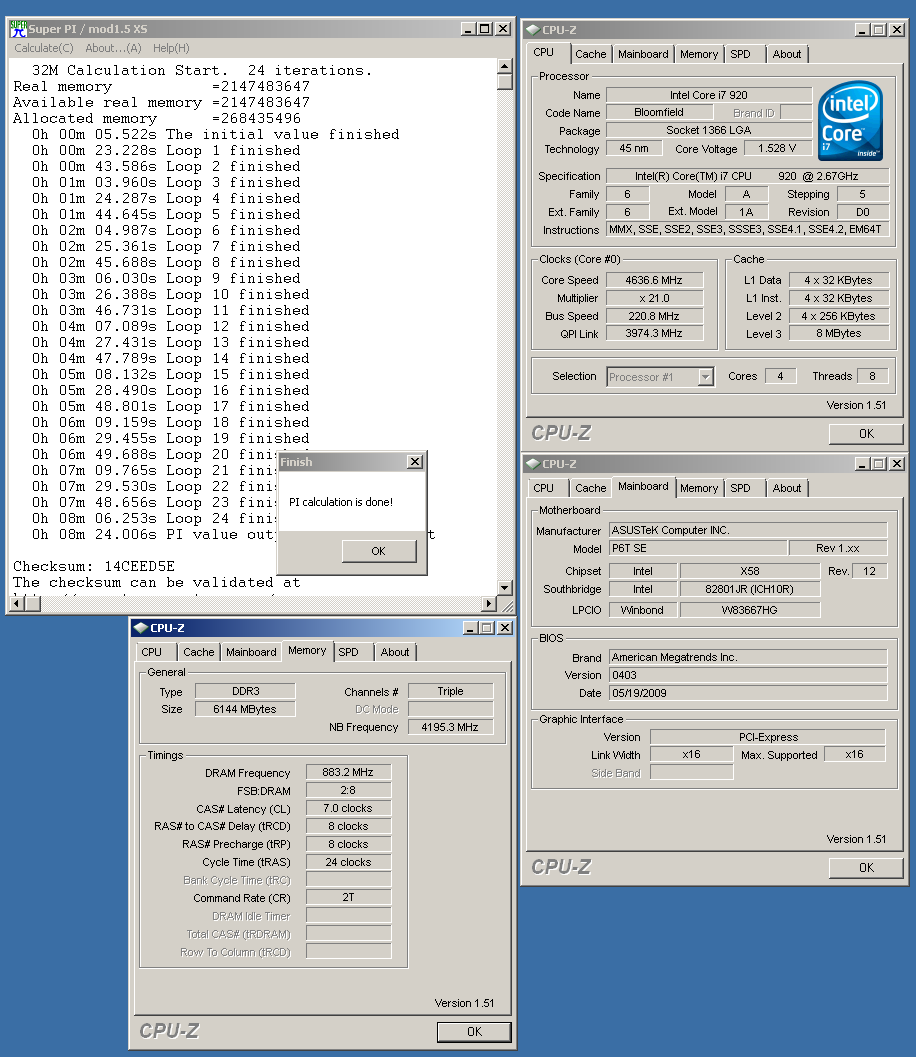This screenshot has height=1057, width=916.
Task: Click CPU-Z icon in CPU window title bar
Action: [x=532, y=30]
